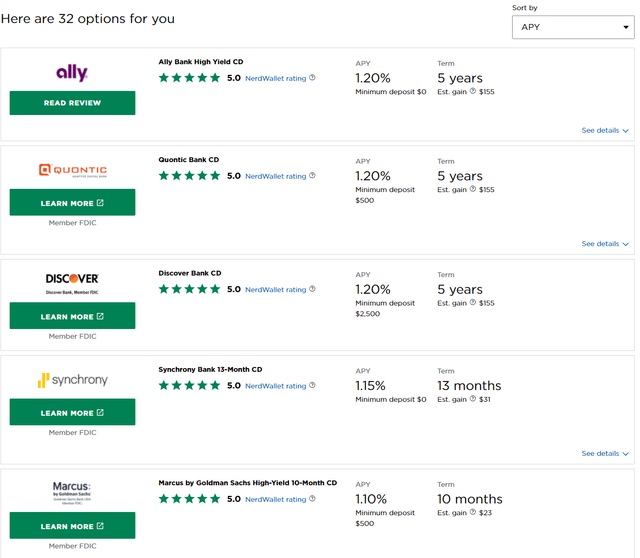Click NerdWallet rating info icon for Discover
Screen dimensions: 640x558
click(x=313, y=290)
